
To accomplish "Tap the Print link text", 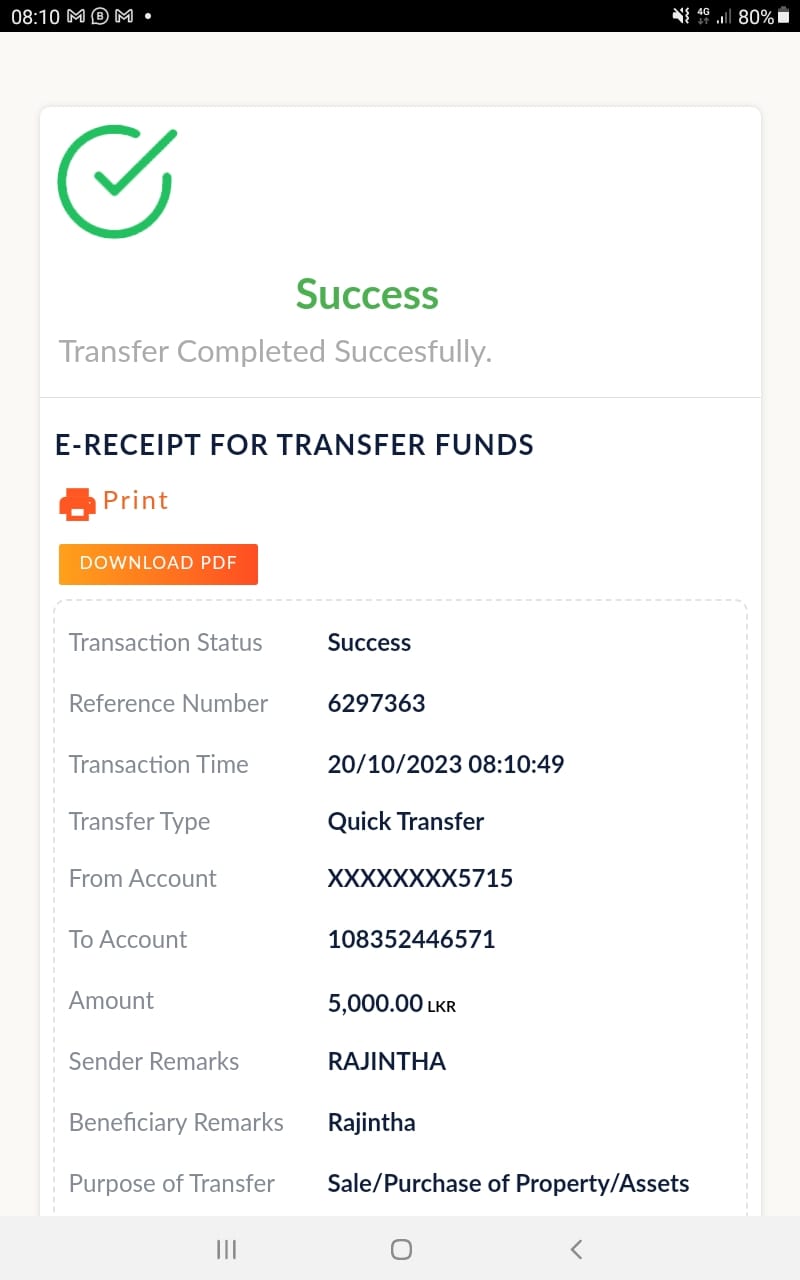I will [x=135, y=500].
